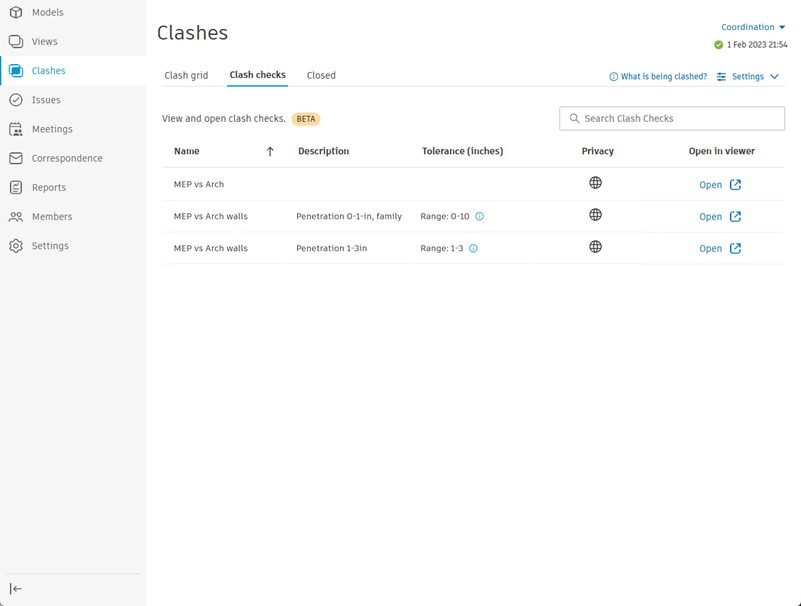Image resolution: width=801 pixels, height=606 pixels.
Task: Click the Name column header
Action: (x=186, y=151)
